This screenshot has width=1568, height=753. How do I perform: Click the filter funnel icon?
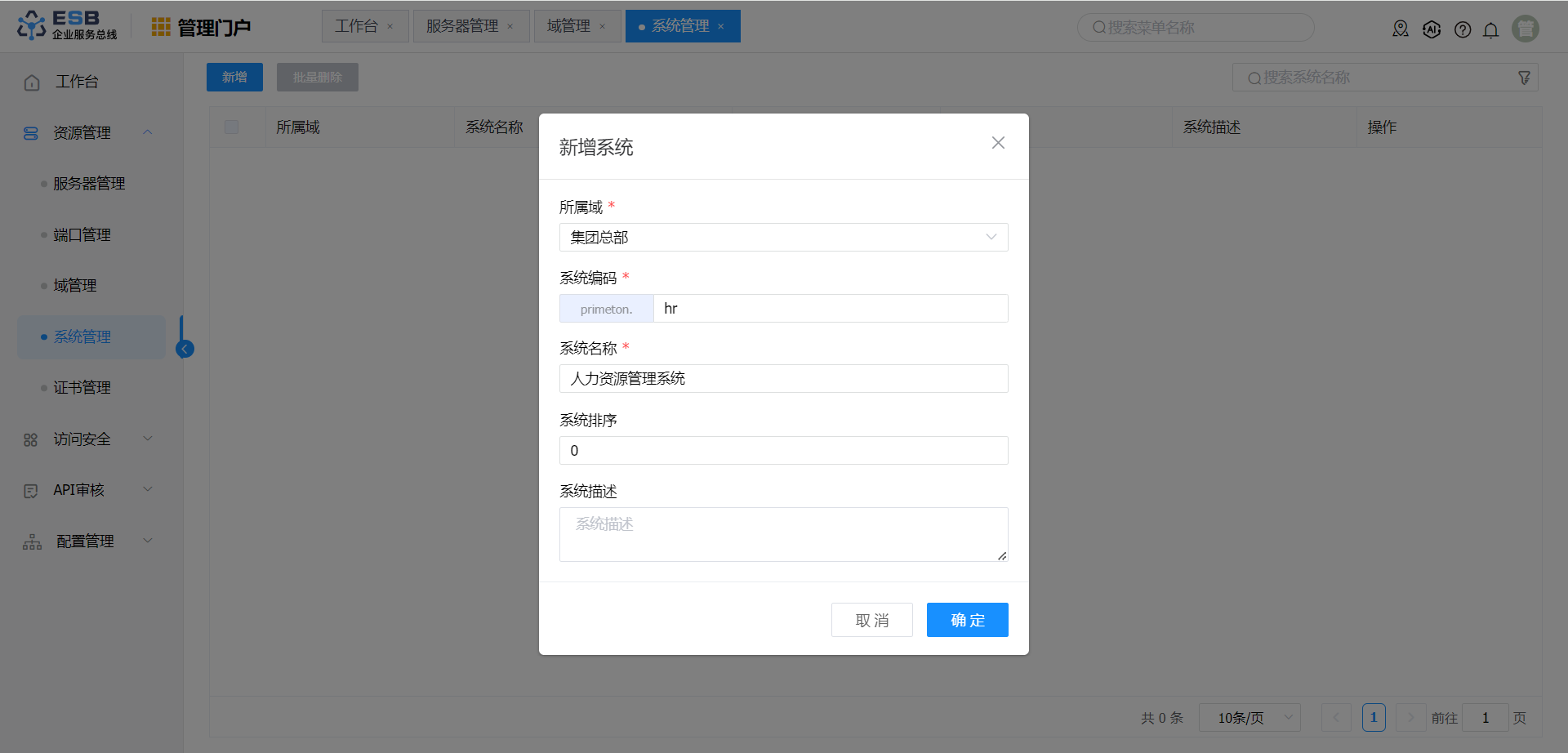[1524, 78]
